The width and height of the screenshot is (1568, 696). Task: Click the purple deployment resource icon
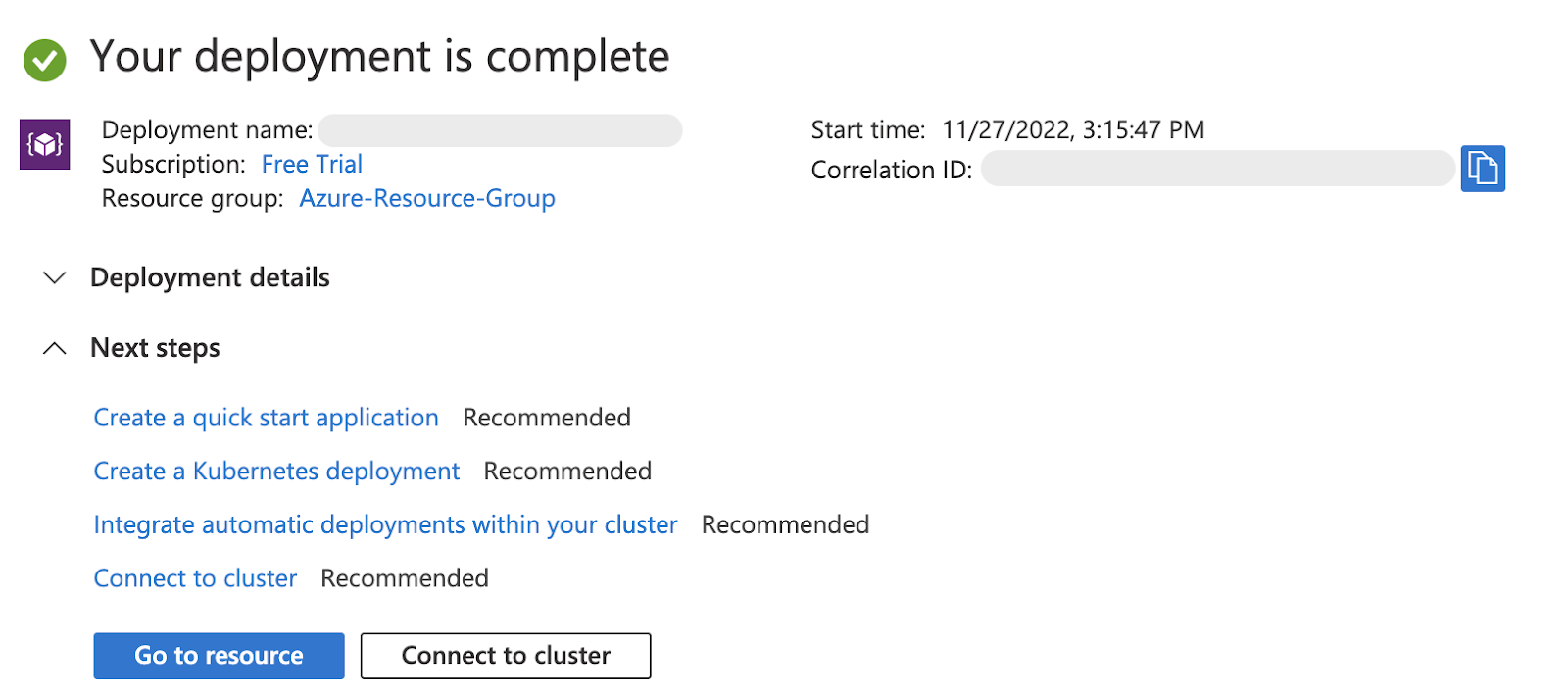point(45,145)
